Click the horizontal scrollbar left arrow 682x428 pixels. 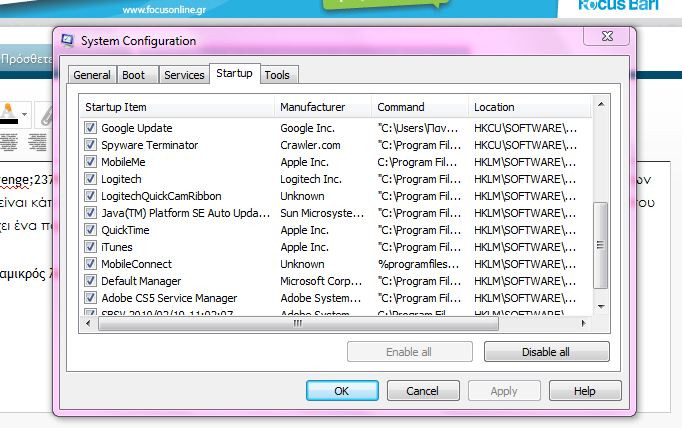[89, 323]
